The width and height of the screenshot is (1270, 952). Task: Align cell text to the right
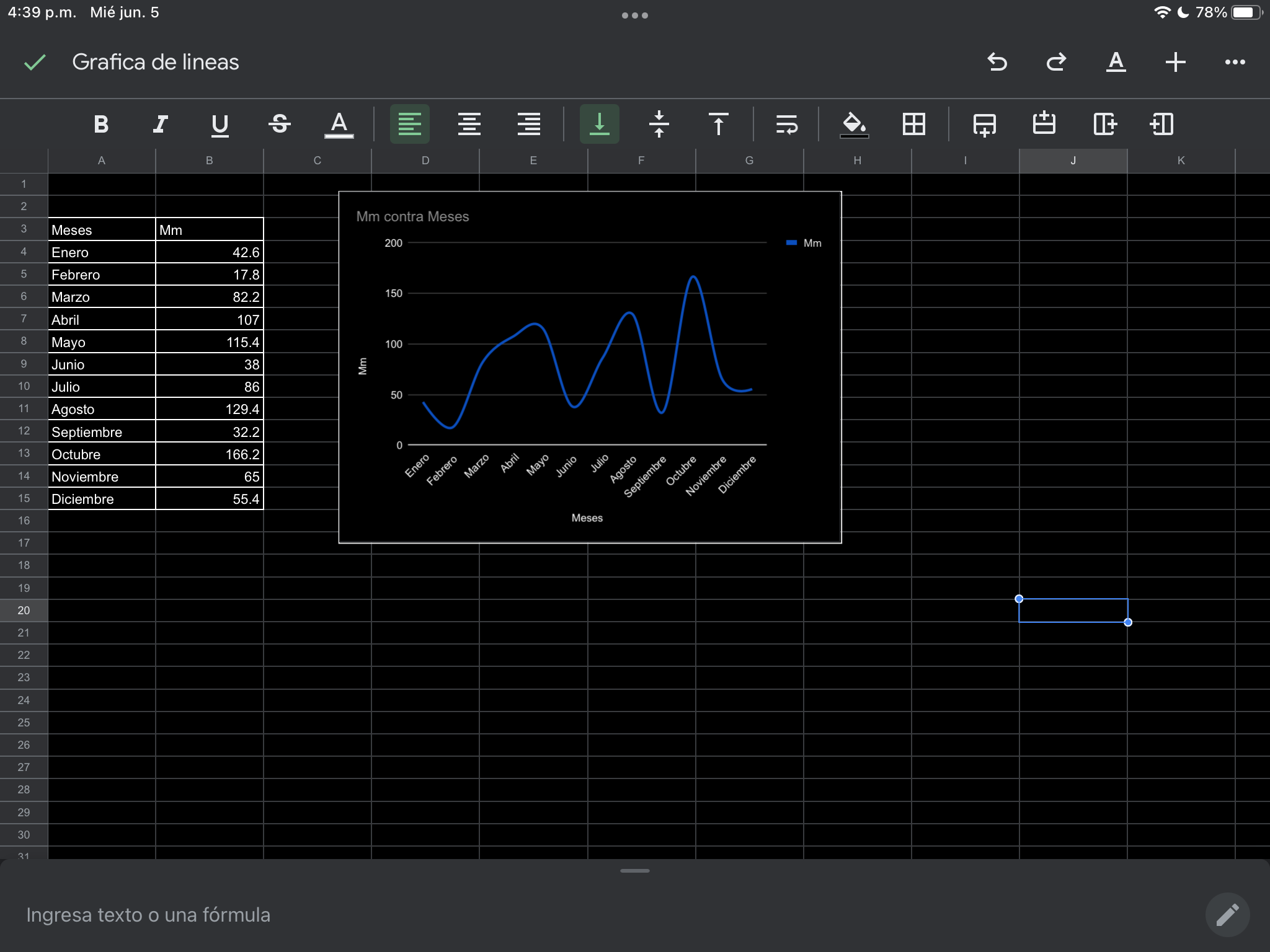coord(528,124)
